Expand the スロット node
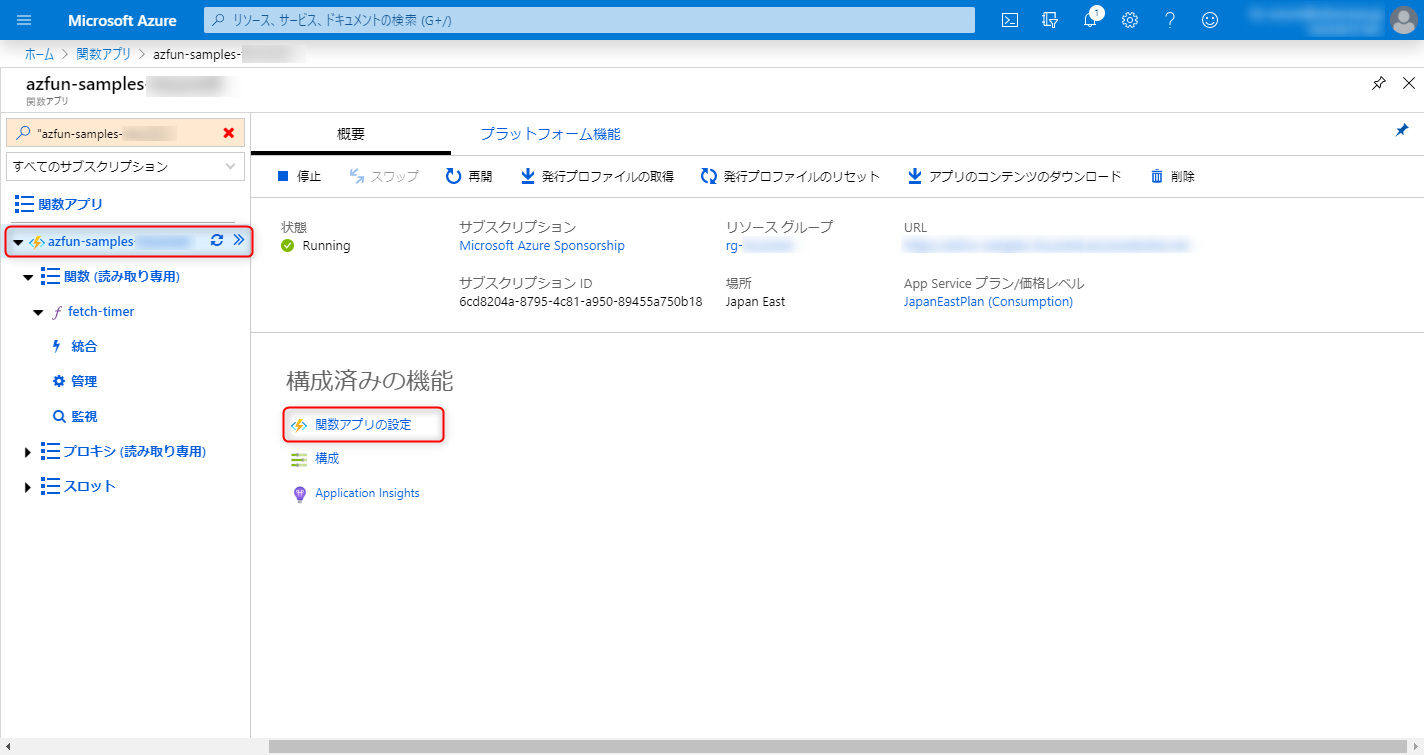Viewport: 1424px width, 755px height. tap(28, 487)
